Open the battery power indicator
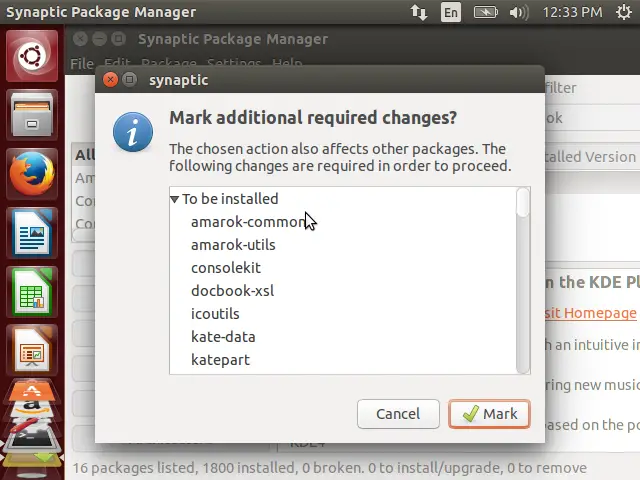Image resolution: width=640 pixels, height=480 pixels. (485, 12)
